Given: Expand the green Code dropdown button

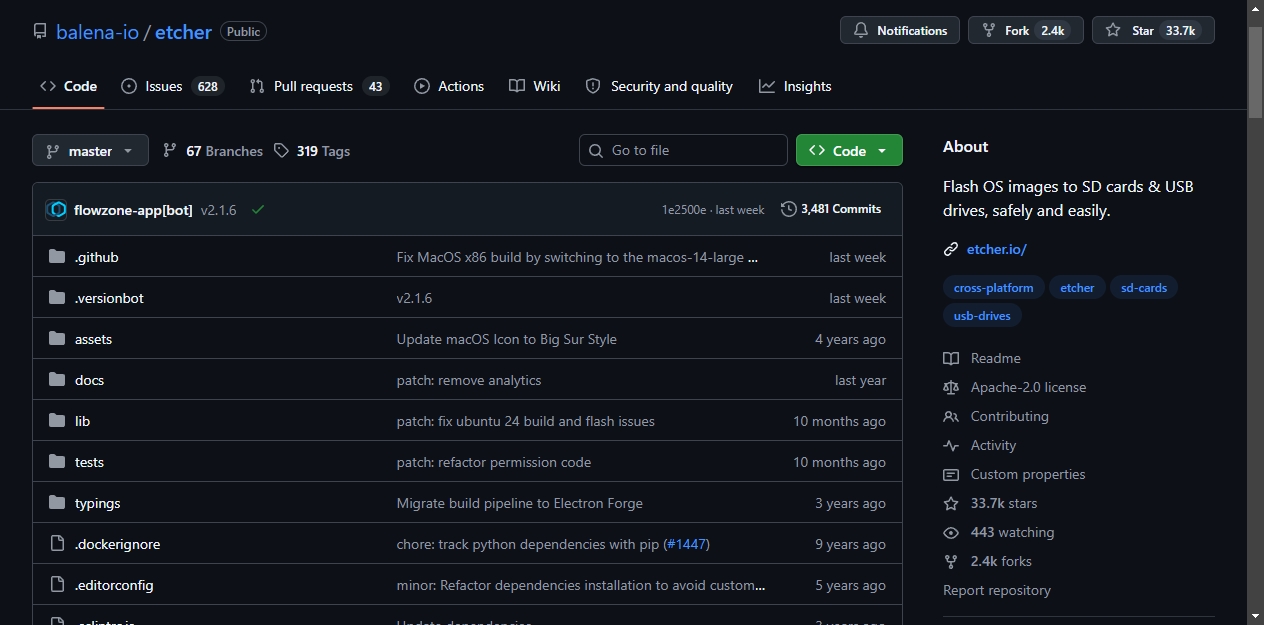Looking at the screenshot, I should pos(849,150).
